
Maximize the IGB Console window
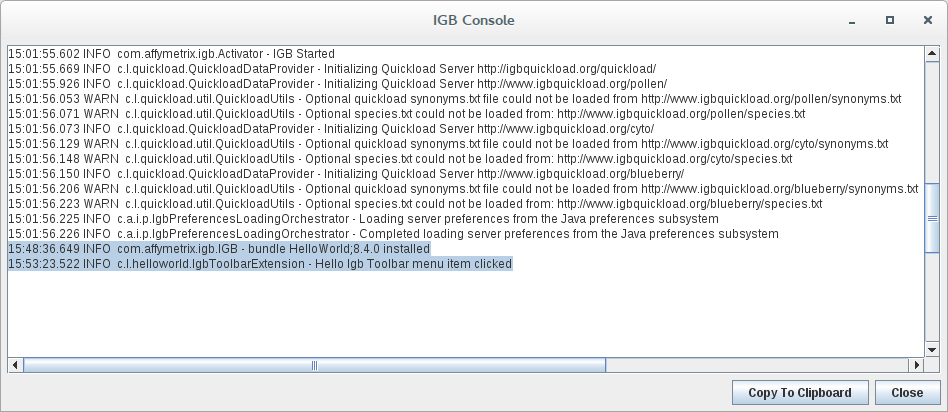coord(889,20)
